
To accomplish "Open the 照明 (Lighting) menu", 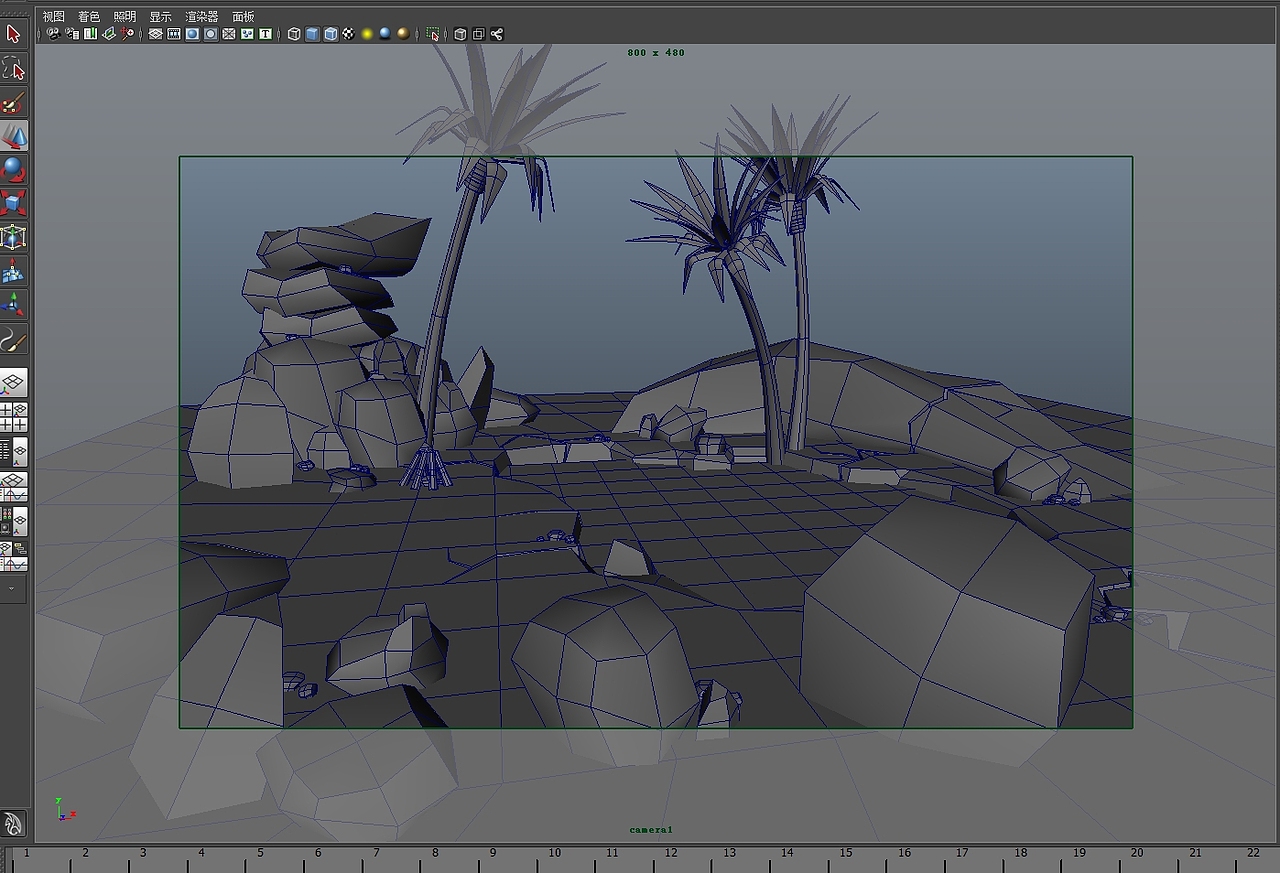I will [125, 17].
